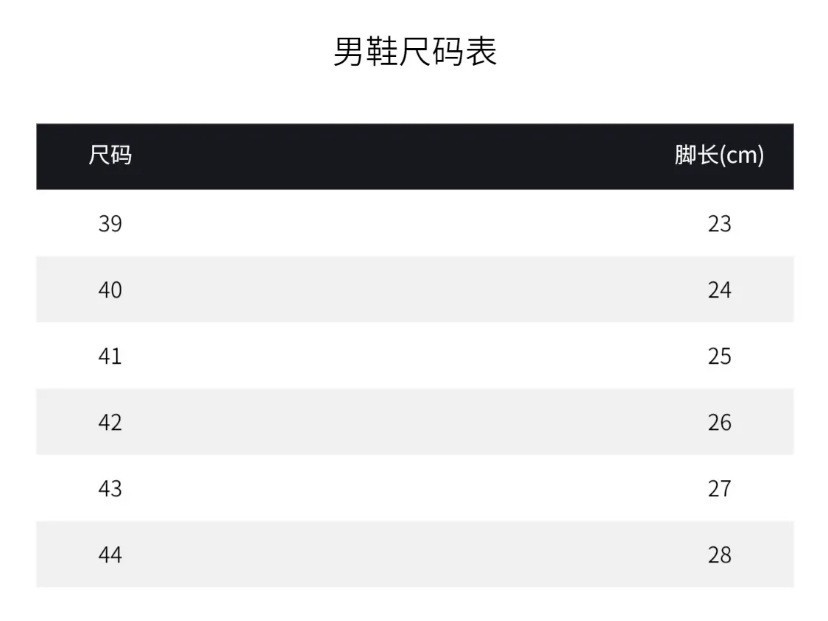Click the foot length value 23
The width and height of the screenshot is (828, 621).
click(719, 223)
